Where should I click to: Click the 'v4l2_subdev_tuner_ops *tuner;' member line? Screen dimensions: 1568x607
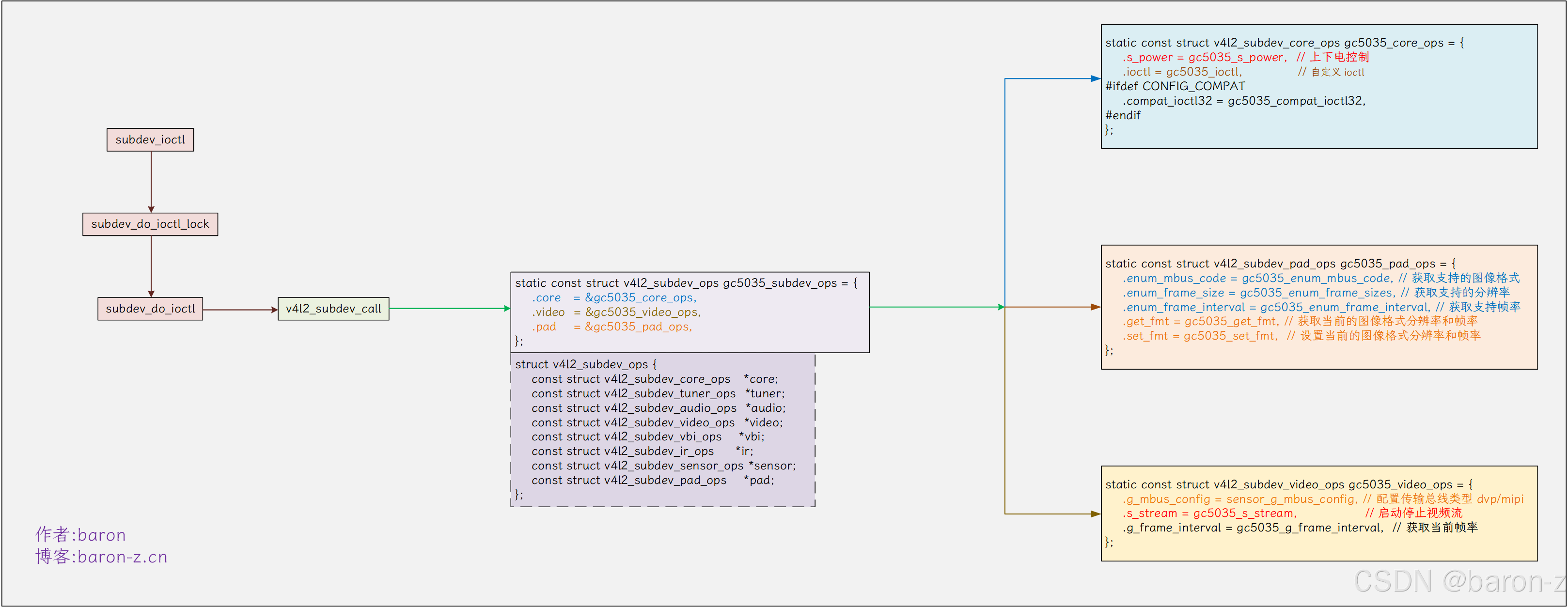point(658,393)
